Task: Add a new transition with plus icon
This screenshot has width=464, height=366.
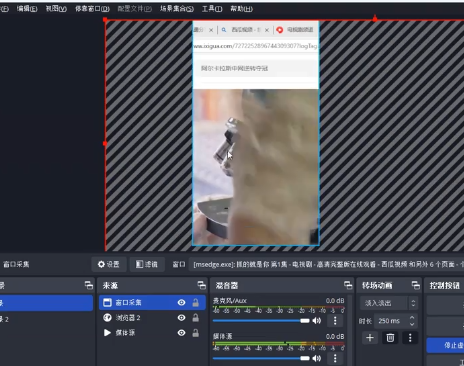Action: pos(370,338)
